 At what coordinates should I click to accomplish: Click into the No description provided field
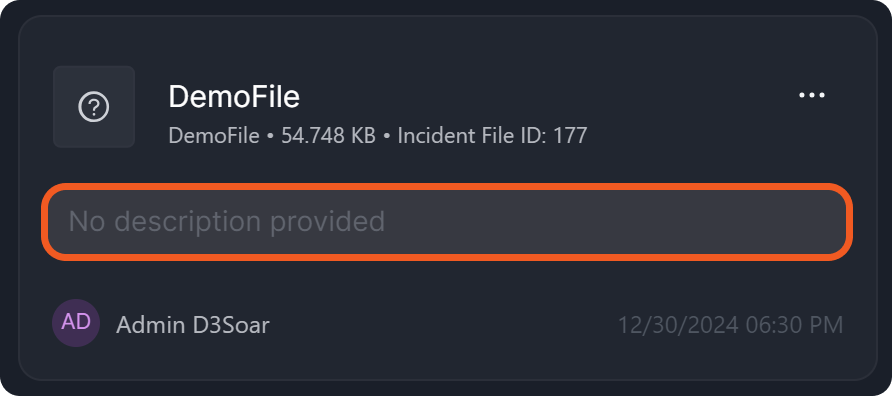(447, 222)
